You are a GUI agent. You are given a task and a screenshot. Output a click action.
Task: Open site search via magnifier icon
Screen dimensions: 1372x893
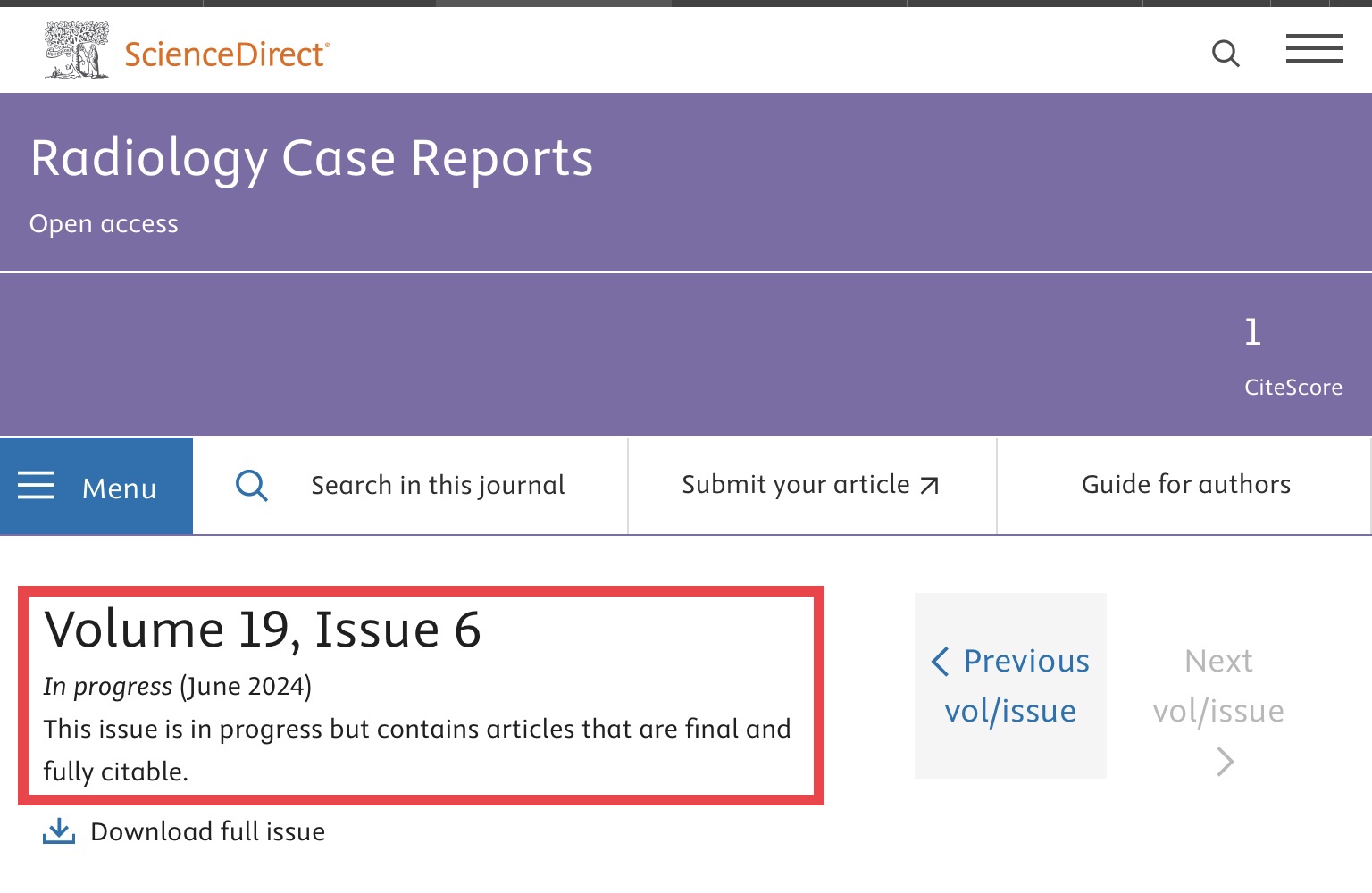(x=1226, y=54)
